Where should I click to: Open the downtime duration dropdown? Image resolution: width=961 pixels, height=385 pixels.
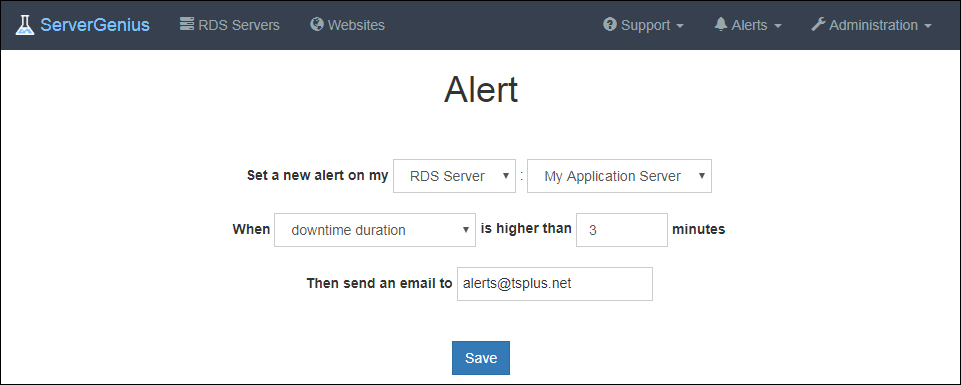coord(374,230)
